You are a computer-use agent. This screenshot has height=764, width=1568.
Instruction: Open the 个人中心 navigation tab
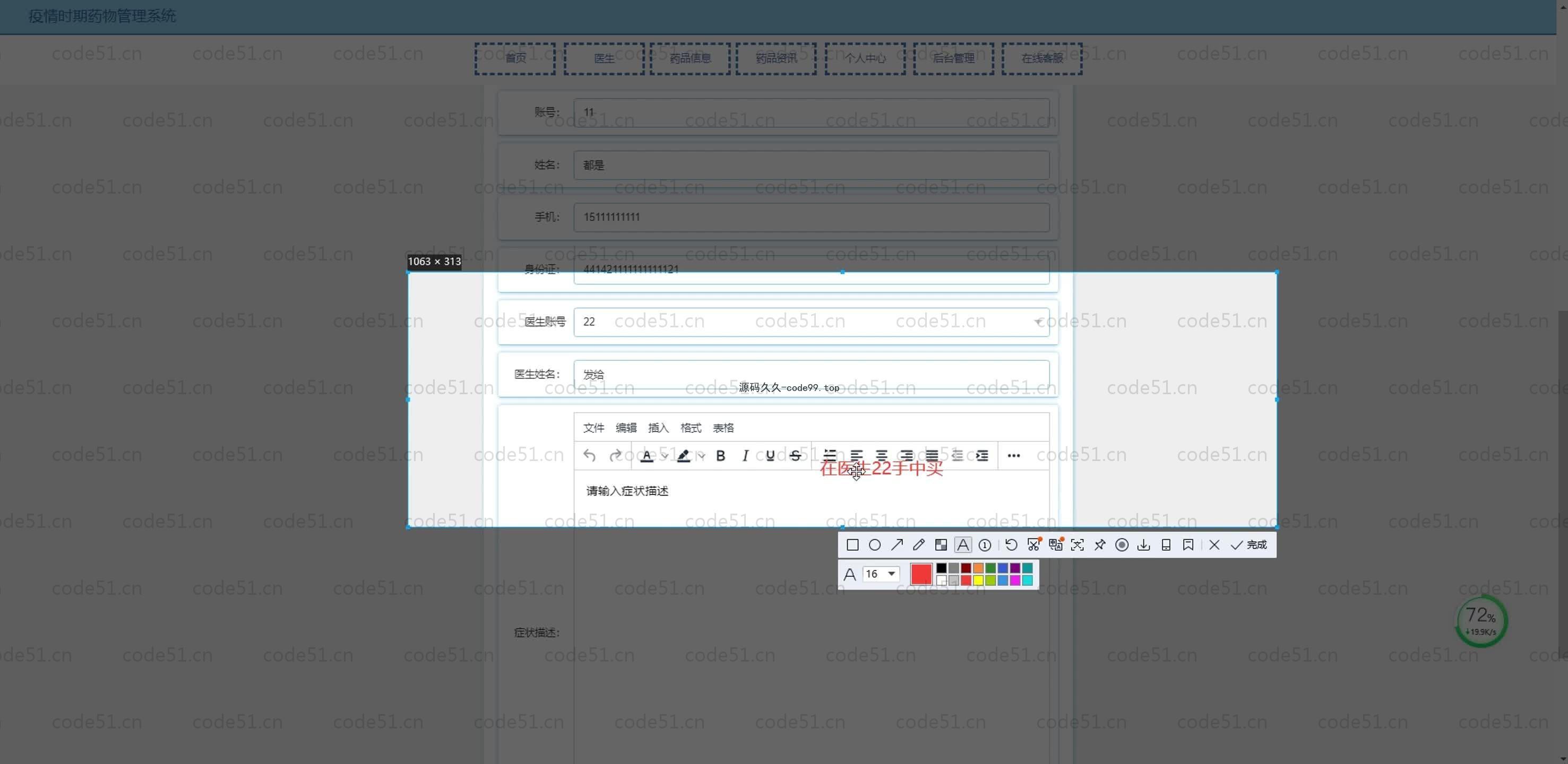click(x=865, y=58)
